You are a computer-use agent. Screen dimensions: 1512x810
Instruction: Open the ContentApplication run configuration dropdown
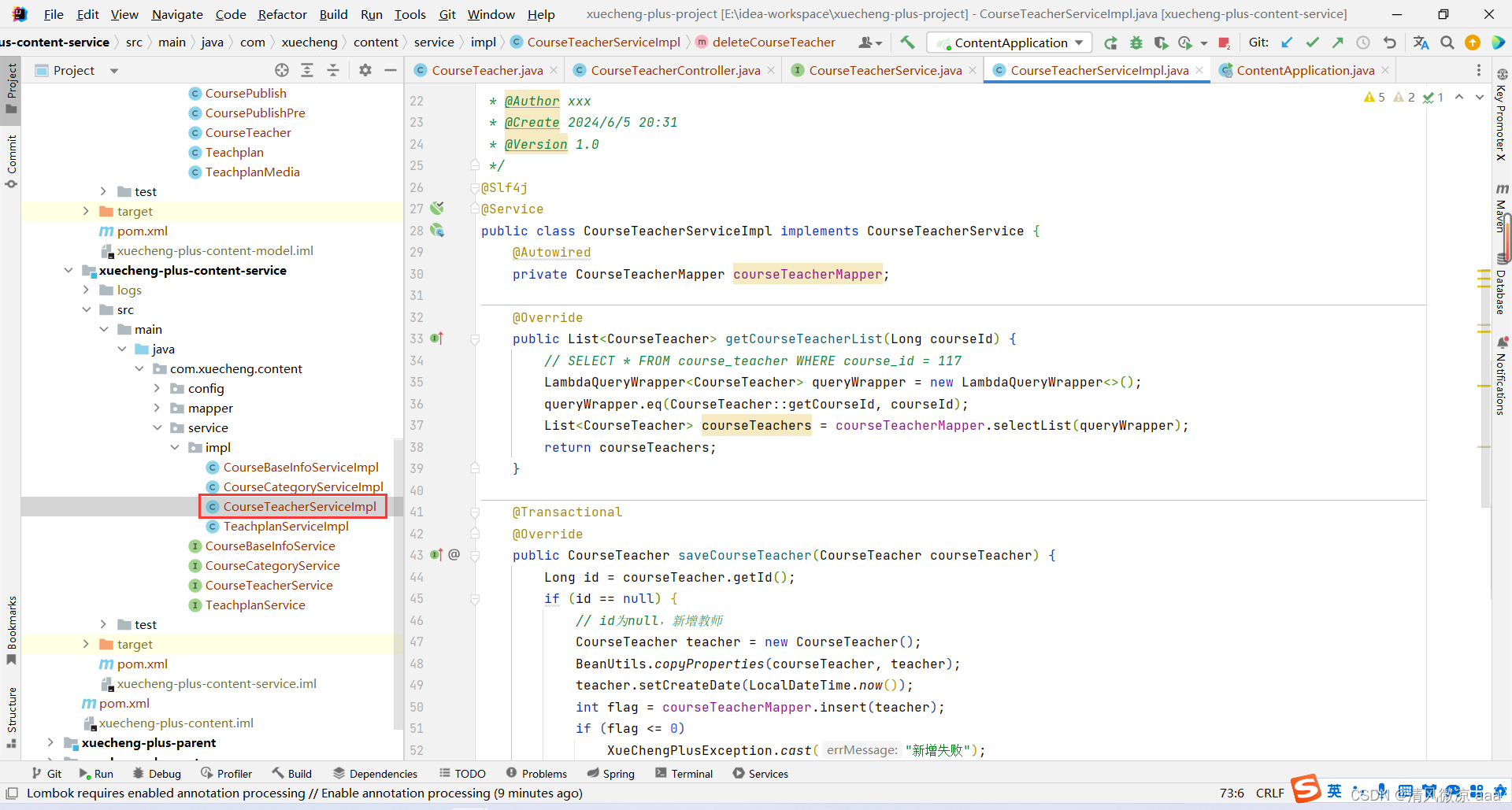point(1010,43)
